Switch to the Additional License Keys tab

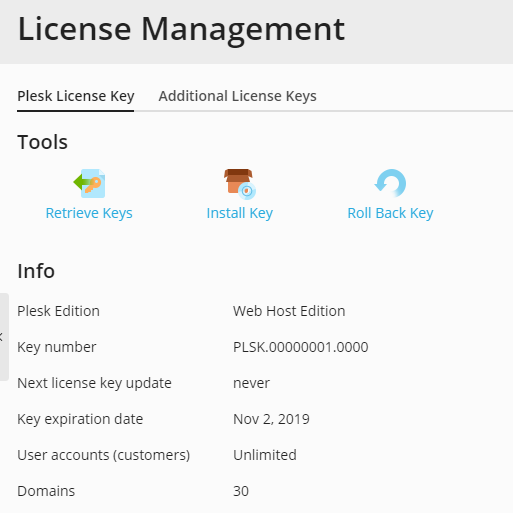point(237,96)
